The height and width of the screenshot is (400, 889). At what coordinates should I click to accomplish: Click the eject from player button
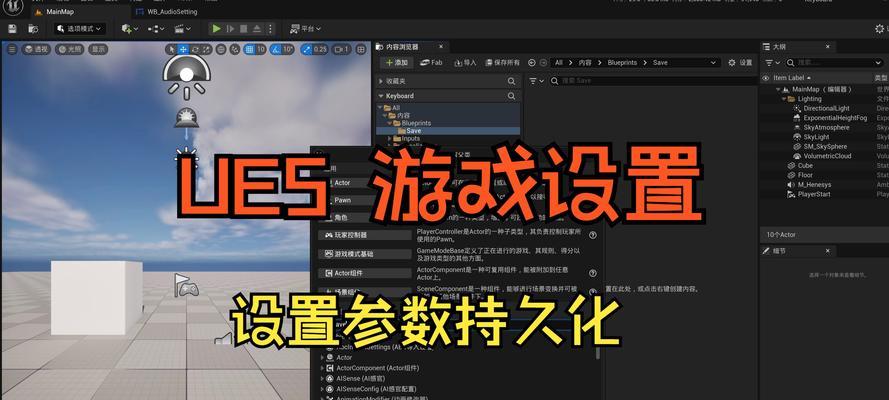point(257,28)
